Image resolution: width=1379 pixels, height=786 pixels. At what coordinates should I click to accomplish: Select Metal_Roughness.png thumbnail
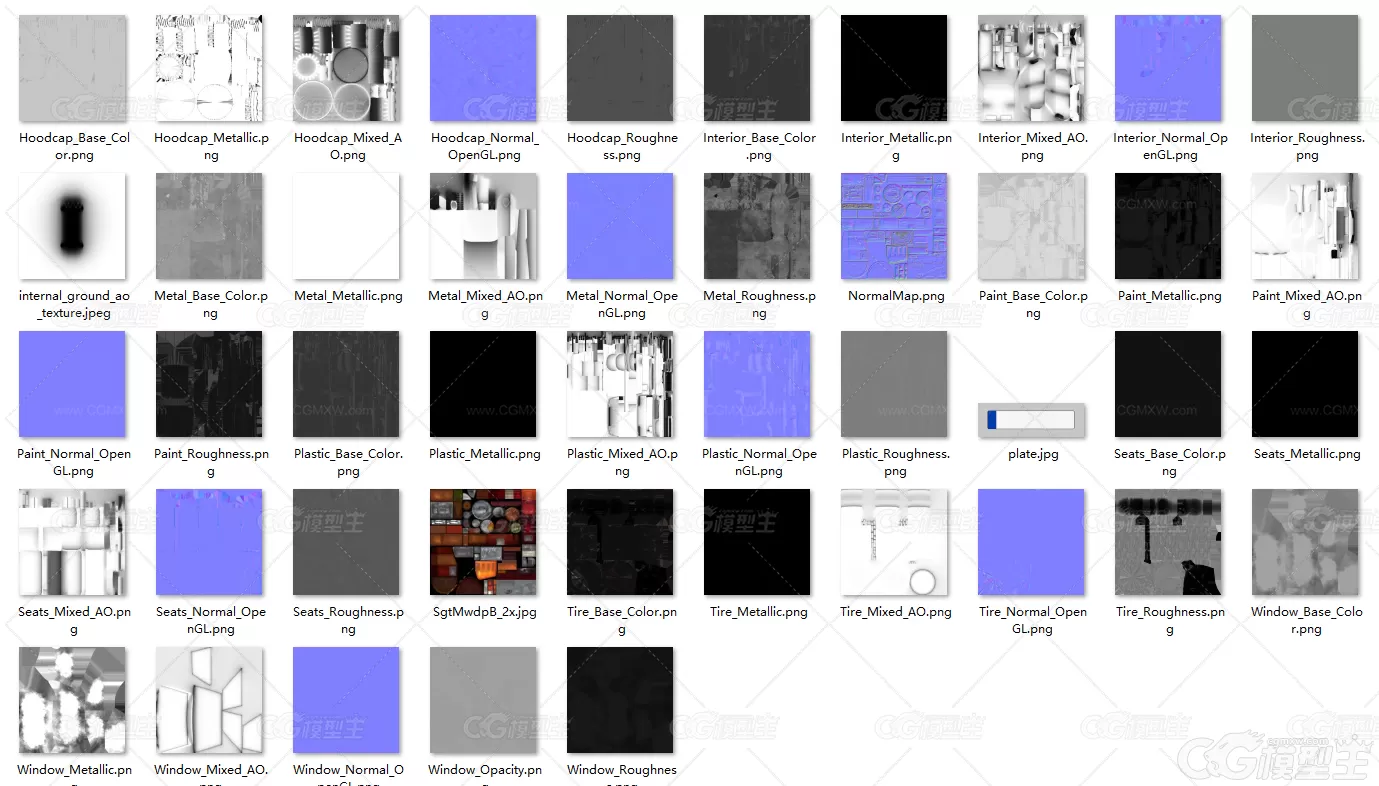[757, 226]
